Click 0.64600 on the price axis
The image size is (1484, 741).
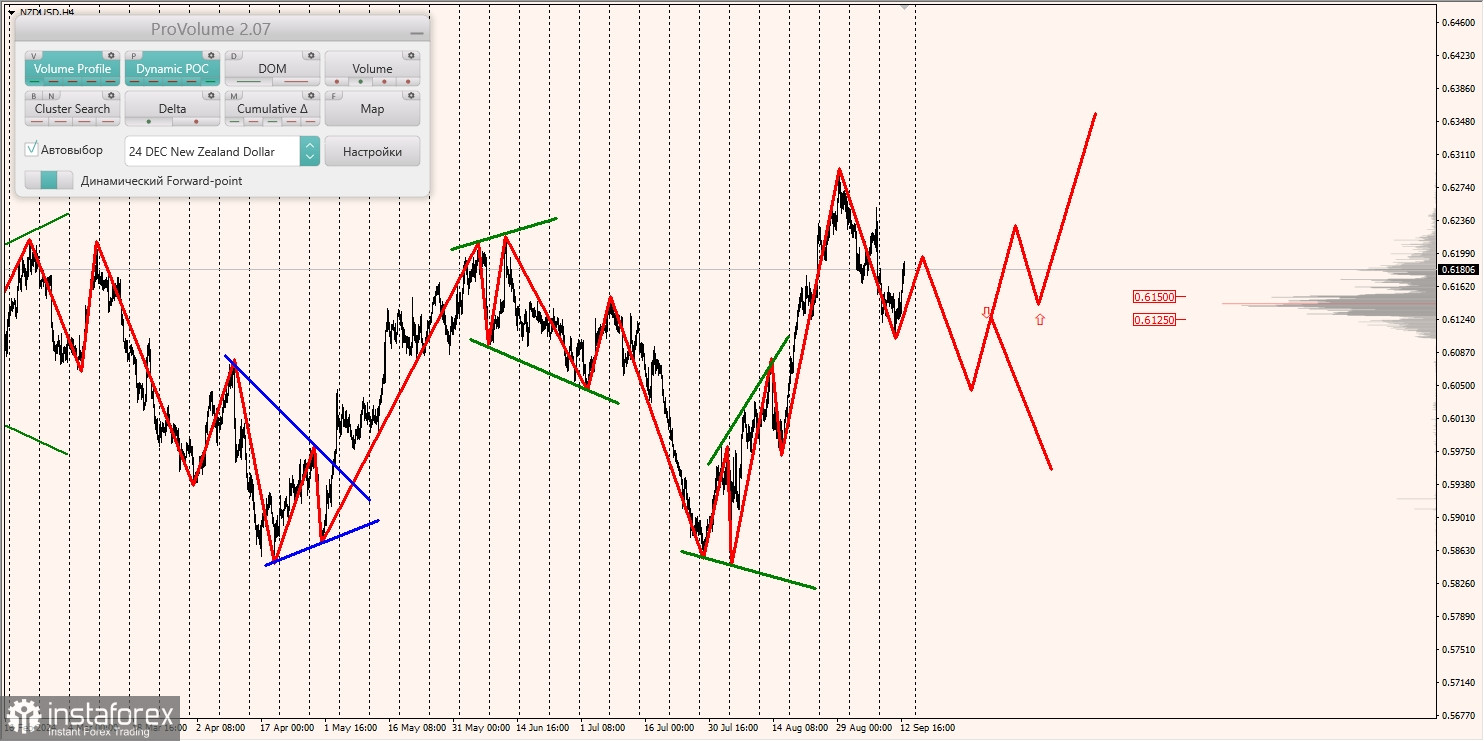point(1459,22)
